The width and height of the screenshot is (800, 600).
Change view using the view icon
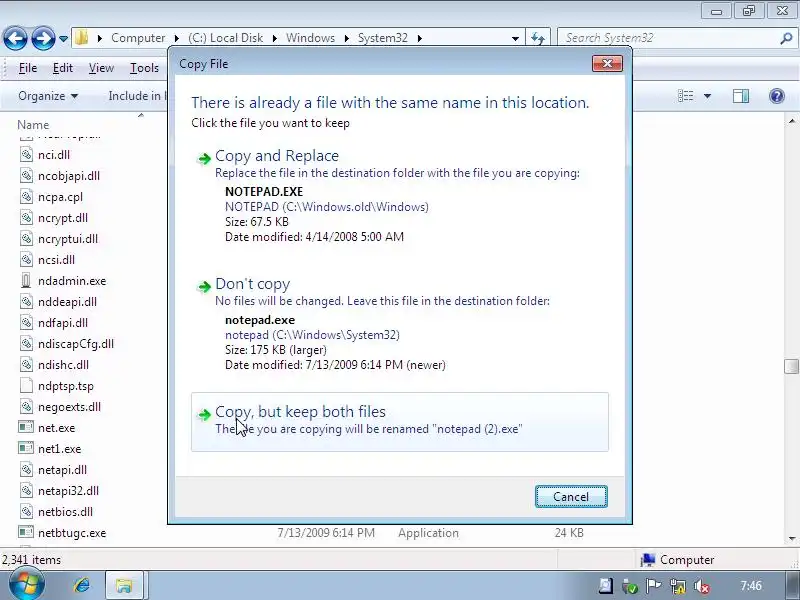(685, 96)
